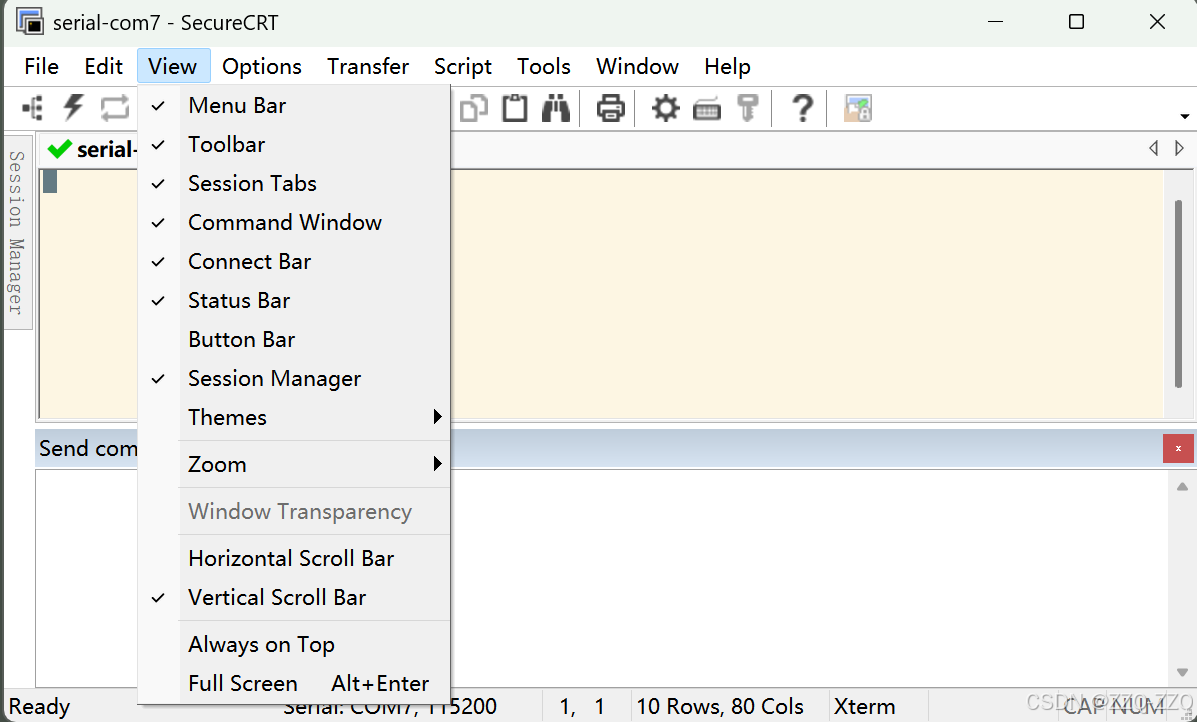
Task: Click command window scroll up arrow
Action: click(x=1182, y=486)
